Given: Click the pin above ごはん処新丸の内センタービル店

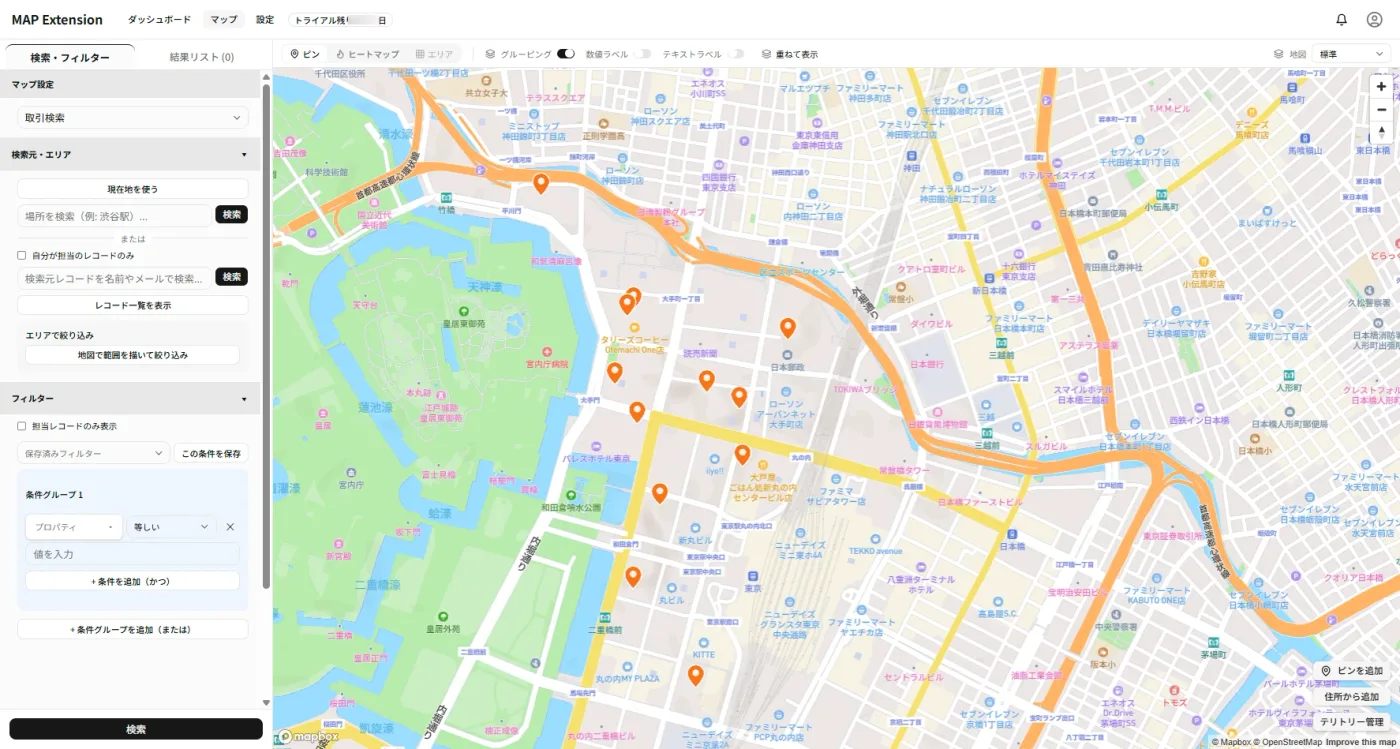Looking at the screenshot, I should [742, 455].
